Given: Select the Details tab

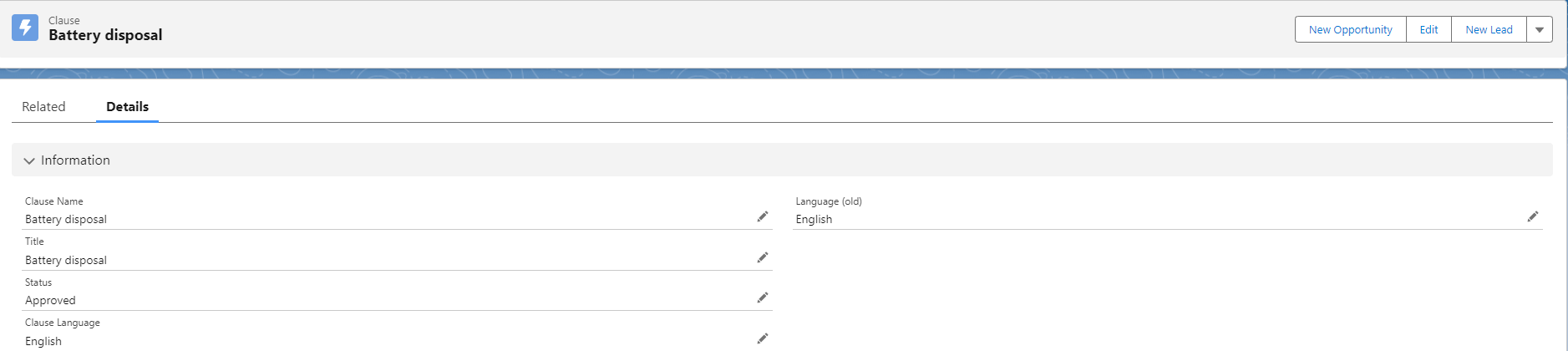Looking at the screenshot, I should pos(127,107).
